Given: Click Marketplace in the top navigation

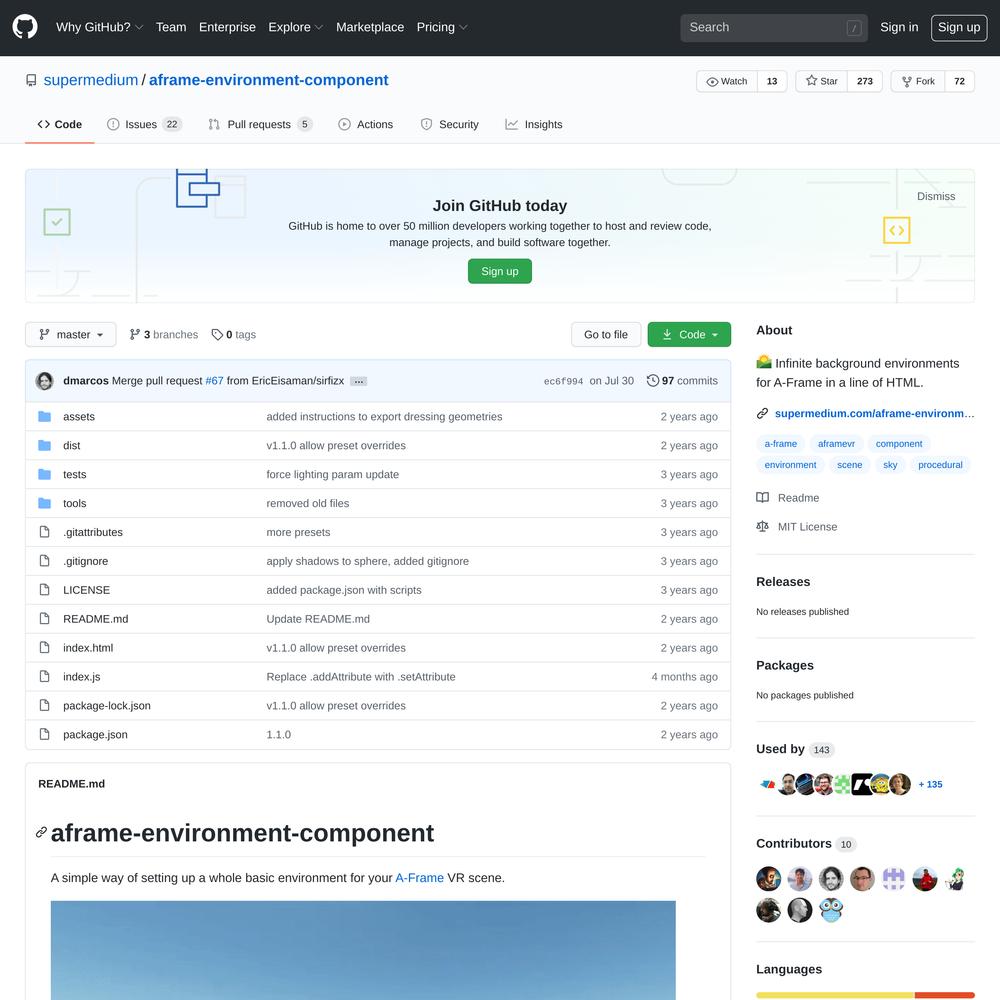Looking at the screenshot, I should coord(370,27).
